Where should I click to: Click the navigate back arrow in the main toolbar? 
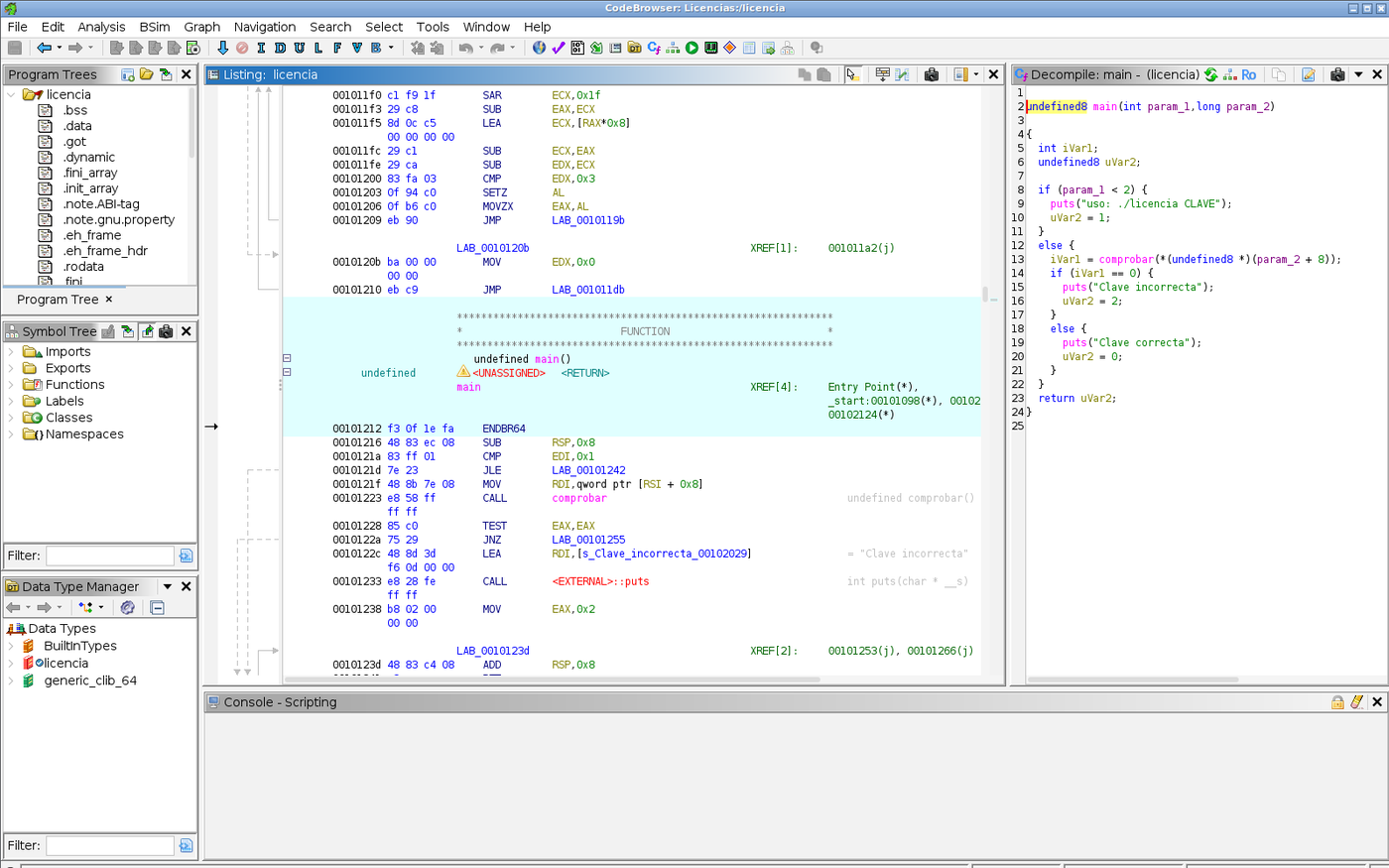click(44, 48)
